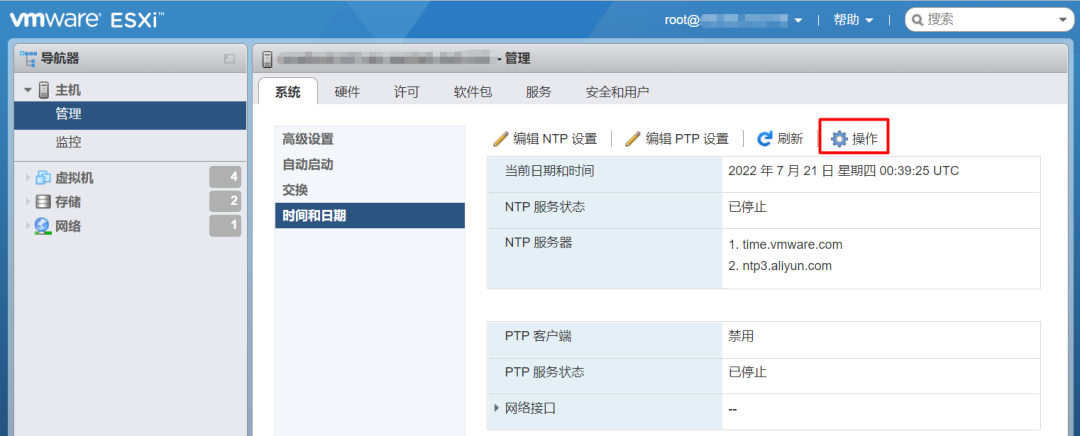The height and width of the screenshot is (436, 1080).
Task: Switch to the System (系统) tab
Action: point(288,92)
